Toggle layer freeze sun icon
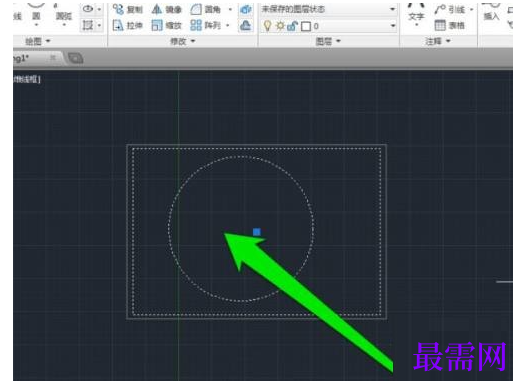 (x=280, y=26)
